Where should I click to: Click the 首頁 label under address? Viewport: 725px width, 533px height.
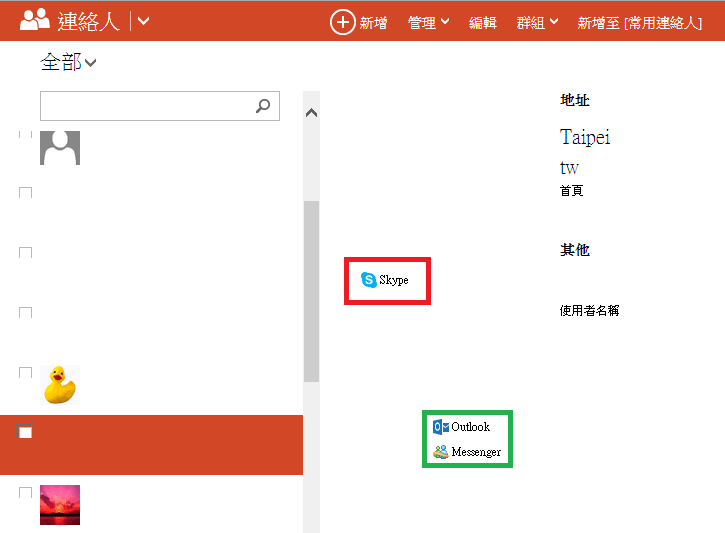[x=571, y=190]
